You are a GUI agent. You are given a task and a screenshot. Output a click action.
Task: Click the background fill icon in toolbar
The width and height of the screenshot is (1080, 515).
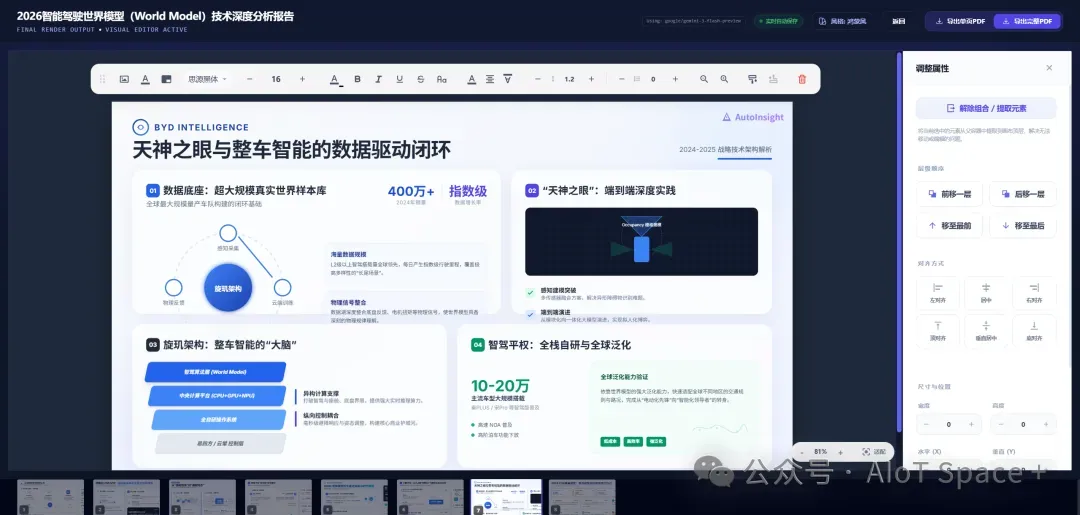point(166,79)
